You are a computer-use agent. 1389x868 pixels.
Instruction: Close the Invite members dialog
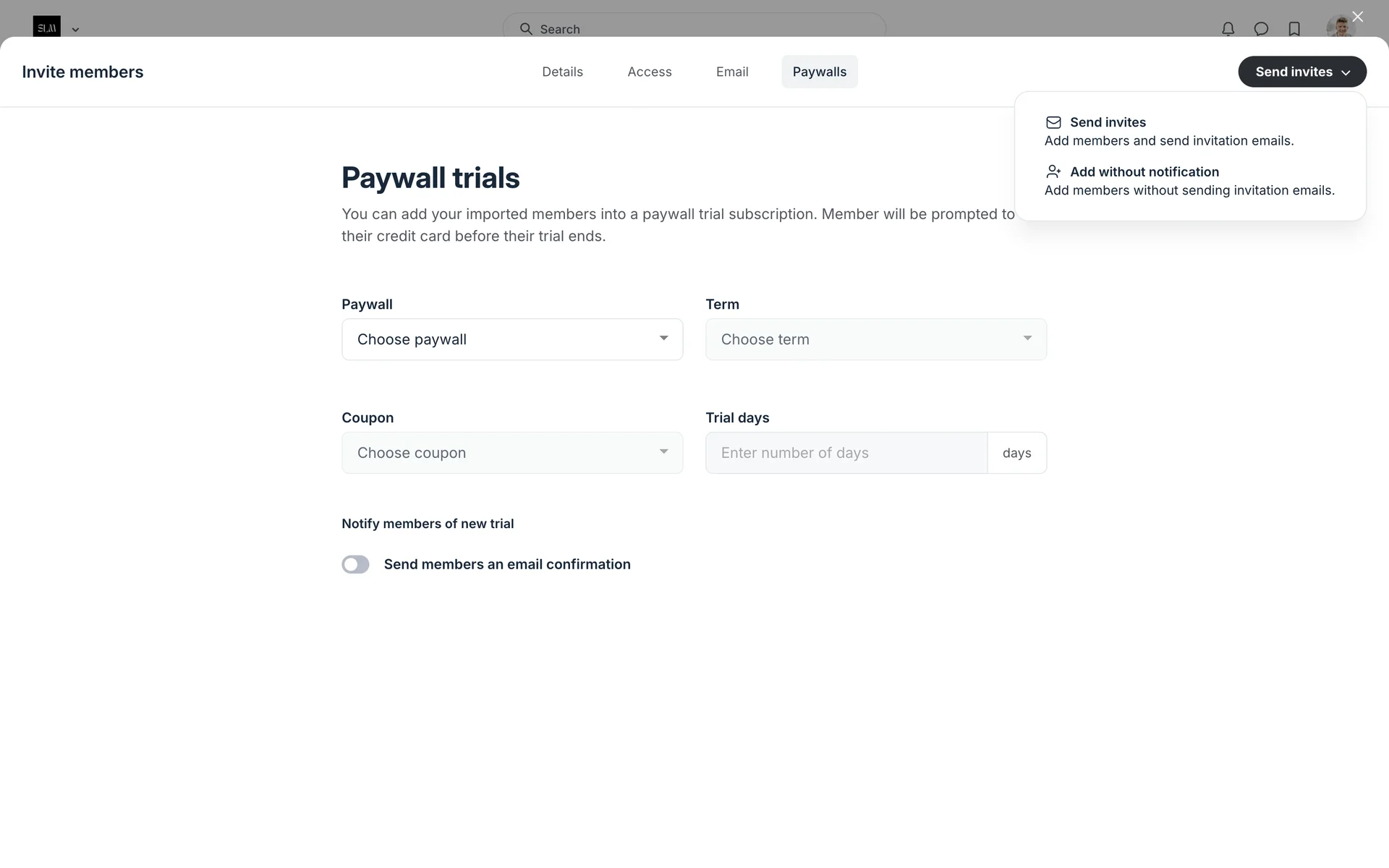click(1357, 17)
